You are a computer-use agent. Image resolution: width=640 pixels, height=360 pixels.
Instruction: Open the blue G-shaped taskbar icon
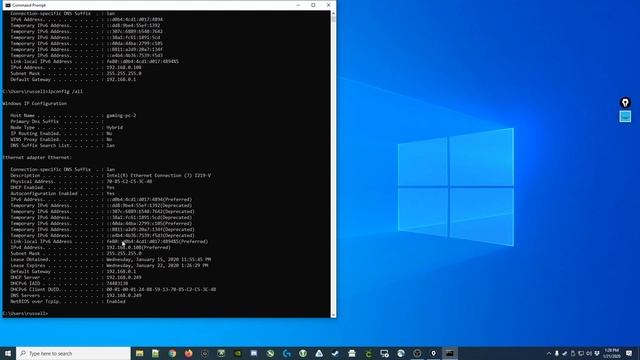tap(287, 353)
